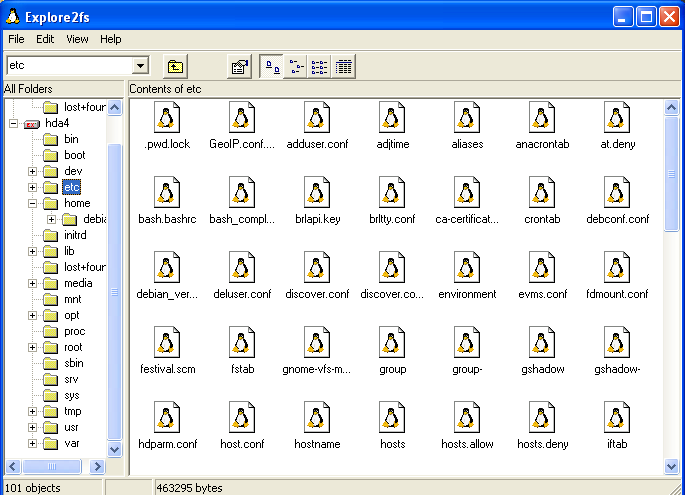This screenshot has height=495, width=685.
Task: Select the deluser.conf file icon
Action: pos(242,267)
